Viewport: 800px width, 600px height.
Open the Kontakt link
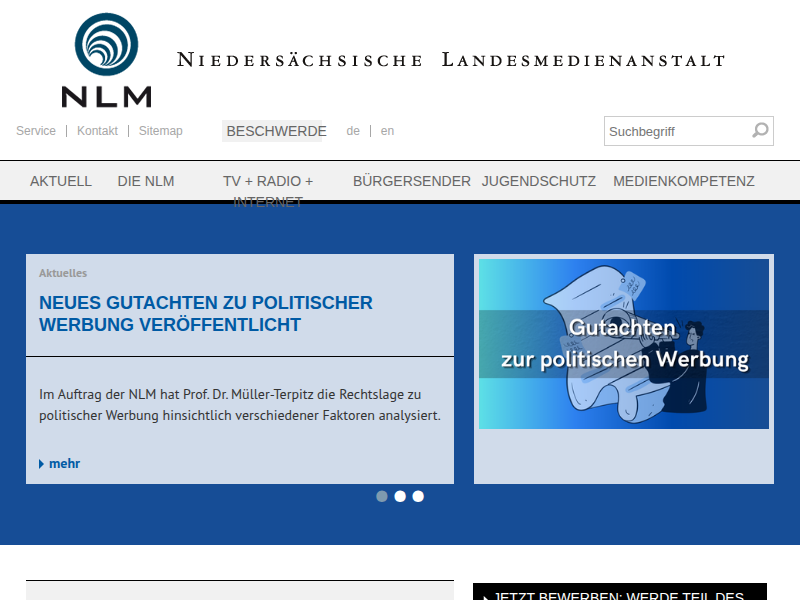pos(97,131)
